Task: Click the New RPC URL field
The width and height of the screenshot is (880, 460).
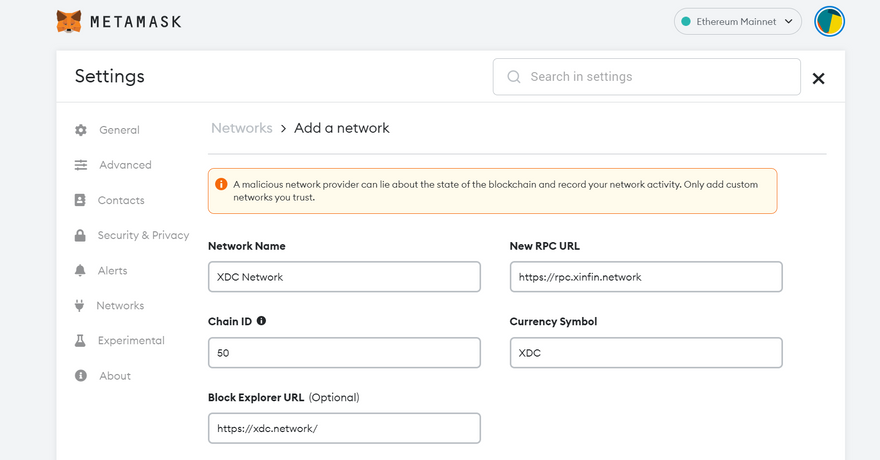Action: tap(645, 277)
